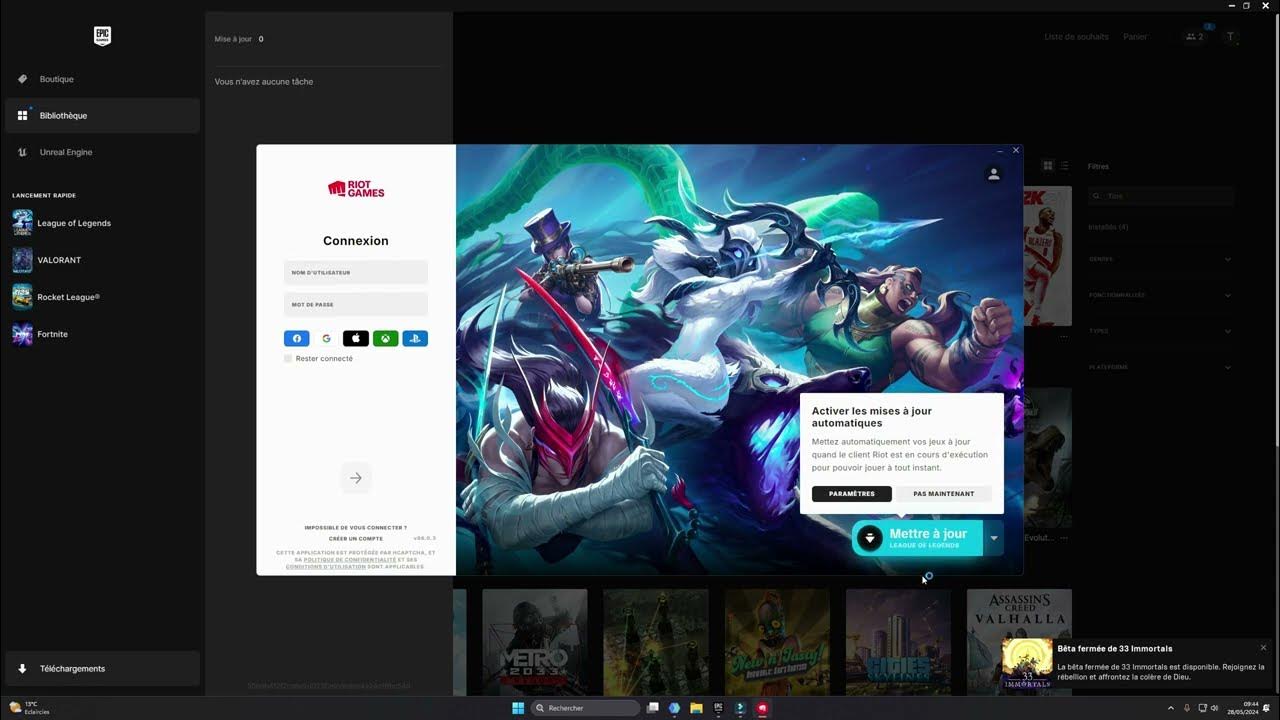Expand the Types filter
The width and height of the screenshot is (1280, 720).
pyautogui.click(x=1160, y=331)
